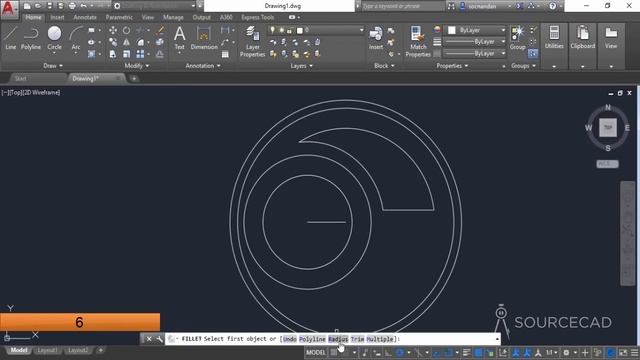Expand the Annotation panel
The image size is (640, 360).
tap(203, 66)
